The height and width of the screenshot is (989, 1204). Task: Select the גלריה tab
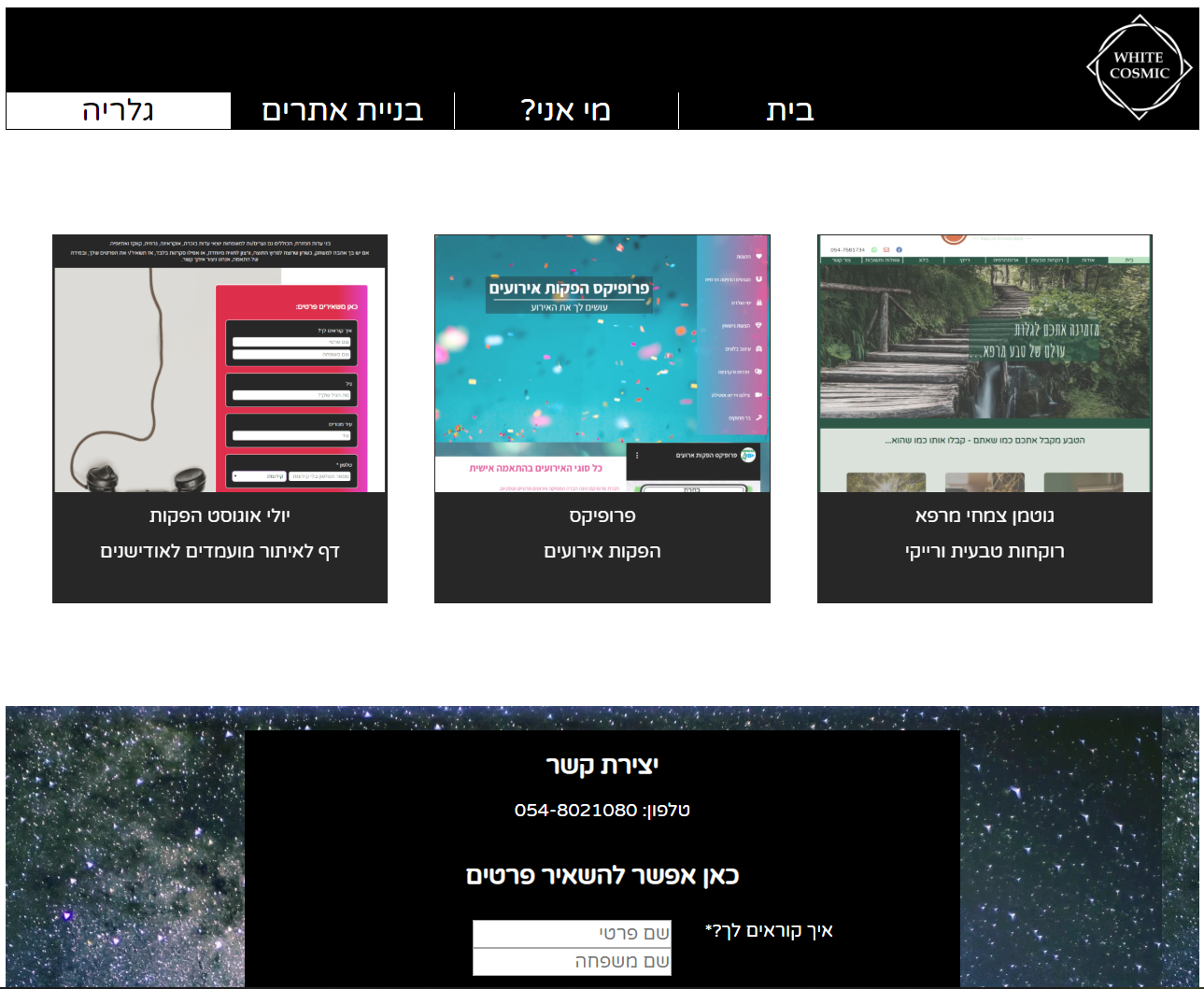coord(119,110)
